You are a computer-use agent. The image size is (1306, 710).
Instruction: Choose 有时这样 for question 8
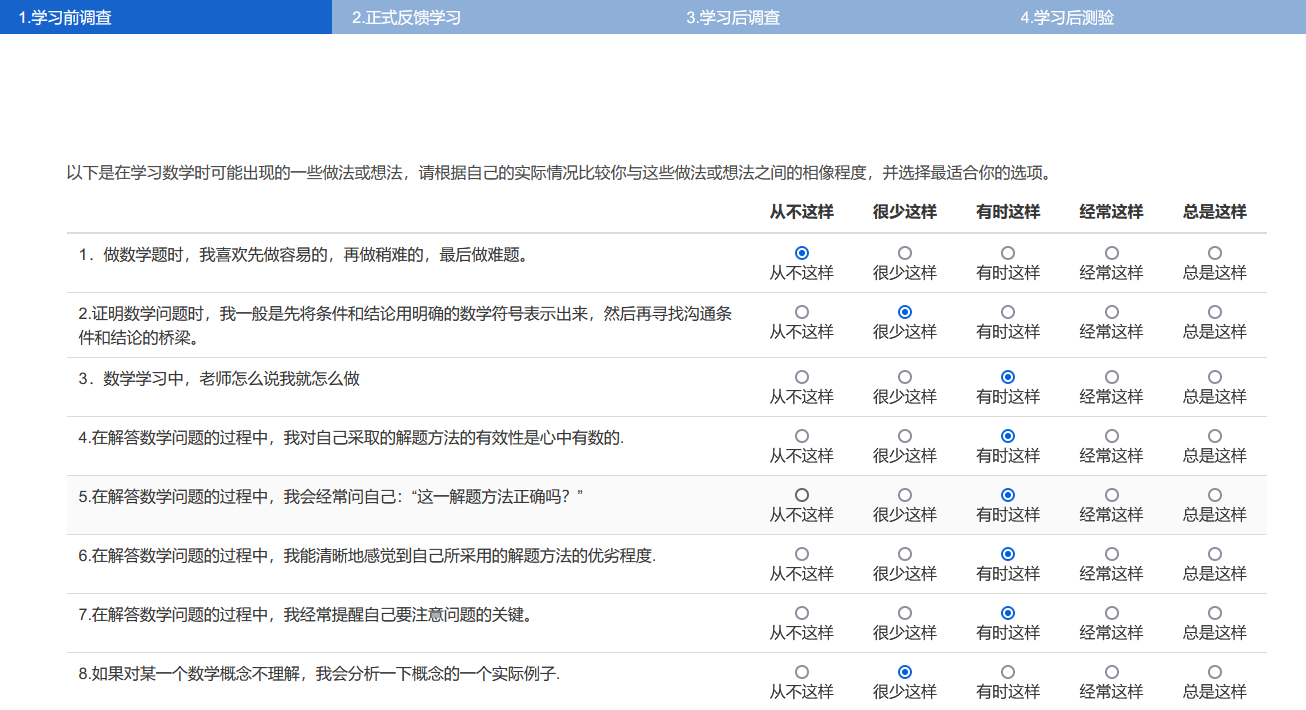[1008, 671]
